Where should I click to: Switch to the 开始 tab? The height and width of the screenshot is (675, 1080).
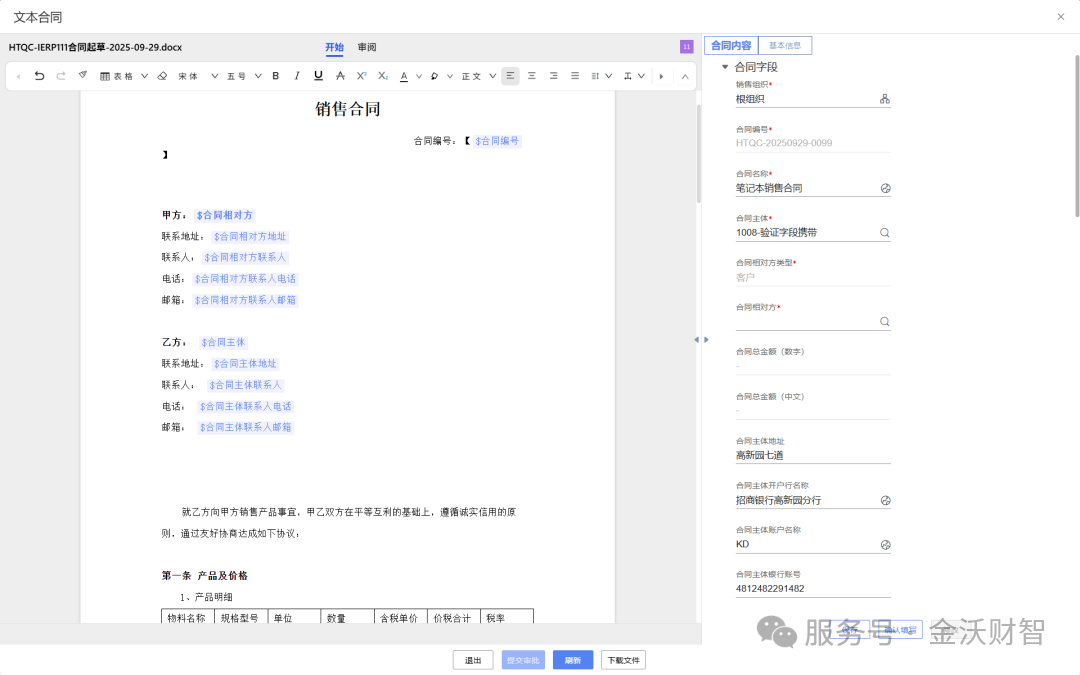[x=334, y=48]
